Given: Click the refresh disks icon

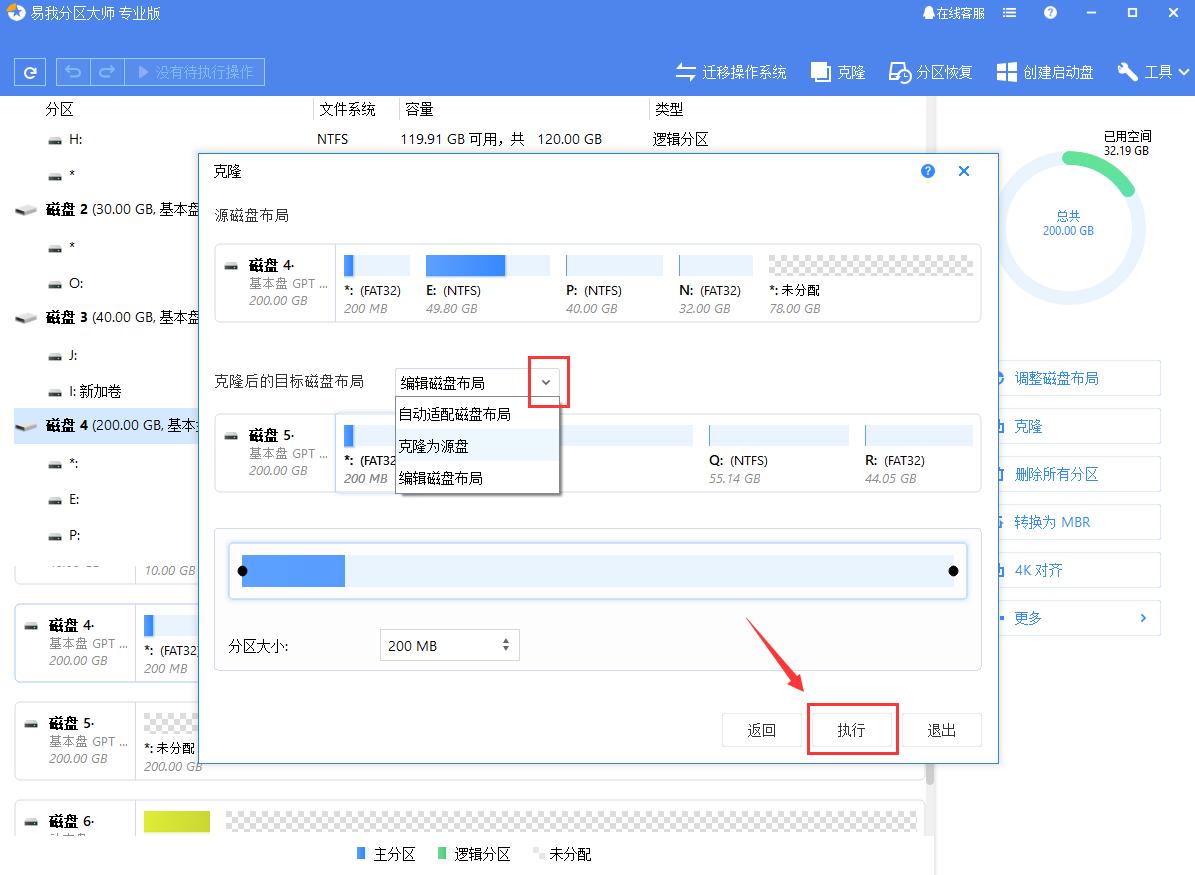Looking at the screenshot, I should coord(29,71).
